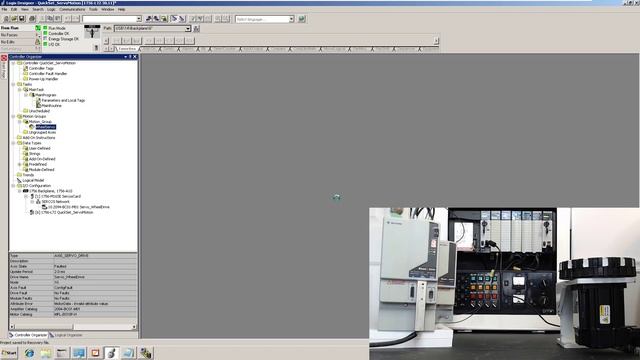Image resolution: width=640 pixels, height=360 pixels.
Task: Pin the Controller Organizer panel with the pushpin
Action: point(130,57)
